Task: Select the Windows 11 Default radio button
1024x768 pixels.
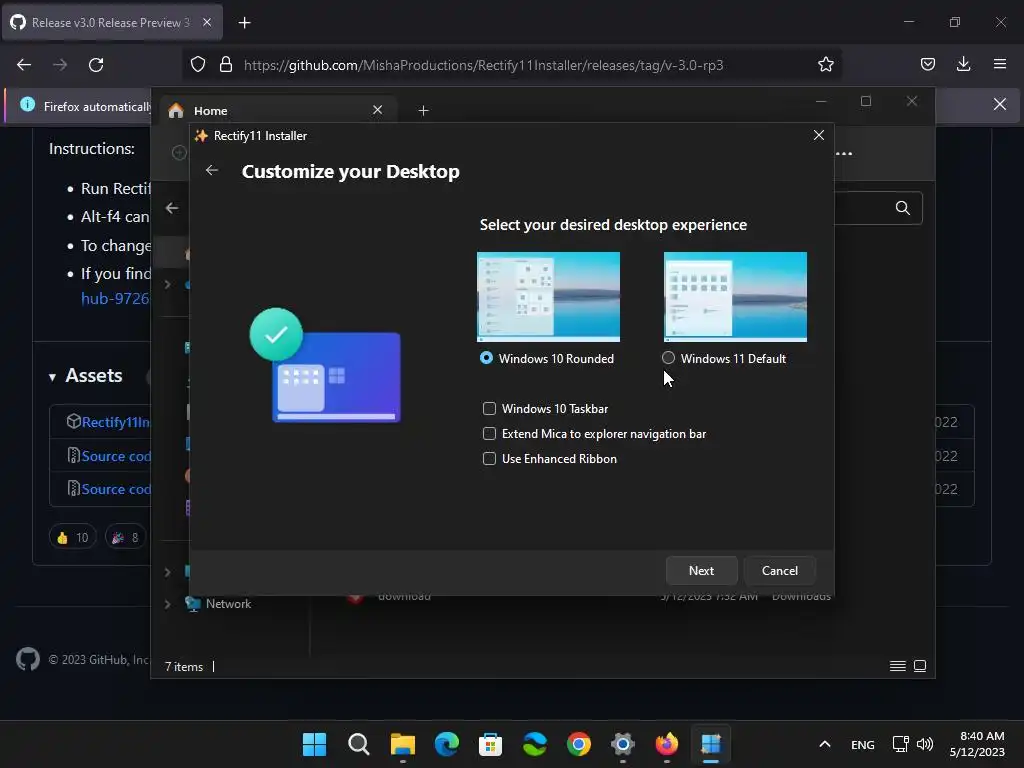Action: pos(668,358)
